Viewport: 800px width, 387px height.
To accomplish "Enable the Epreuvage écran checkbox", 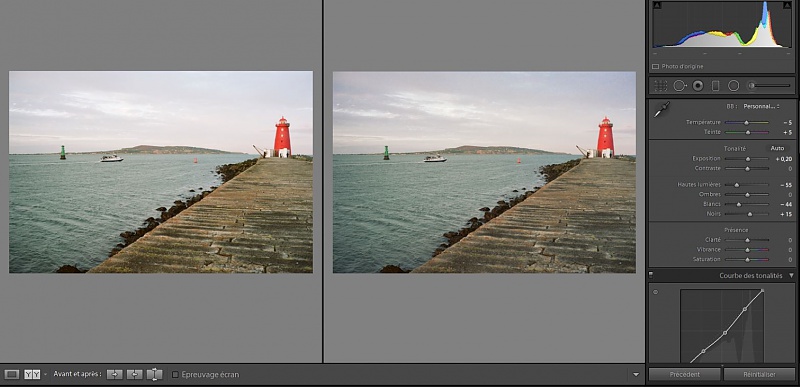I will [x=175, y=375].
